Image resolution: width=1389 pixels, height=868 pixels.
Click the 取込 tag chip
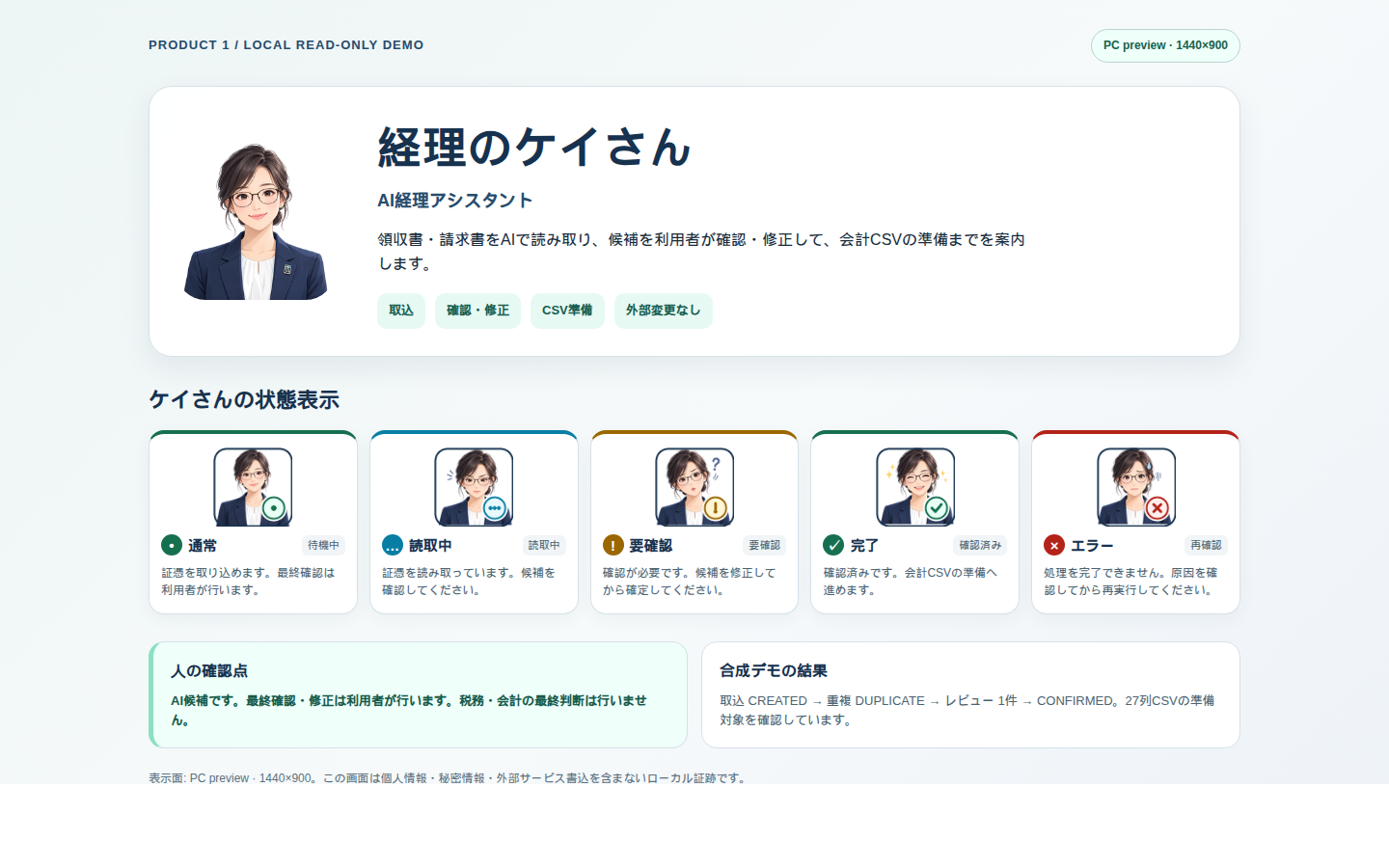pos(401,311)
